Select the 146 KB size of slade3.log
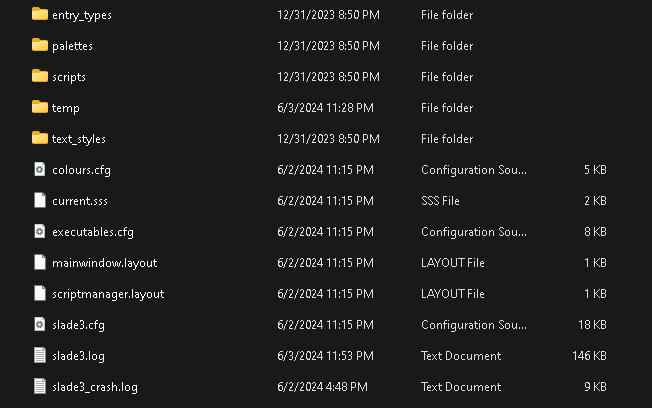 (x=589, y=356)
